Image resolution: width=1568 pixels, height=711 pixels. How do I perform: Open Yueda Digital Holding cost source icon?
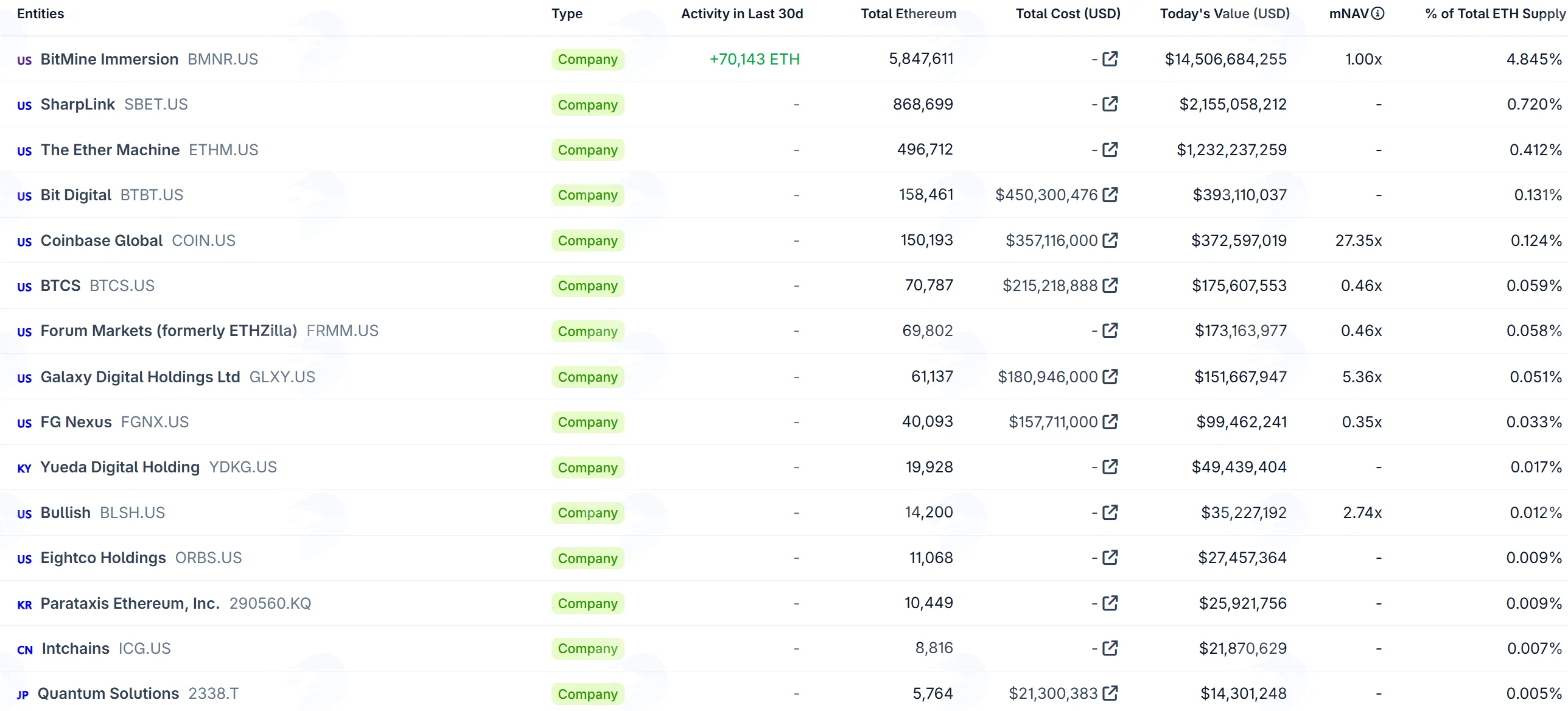(x=1110, y=466)
